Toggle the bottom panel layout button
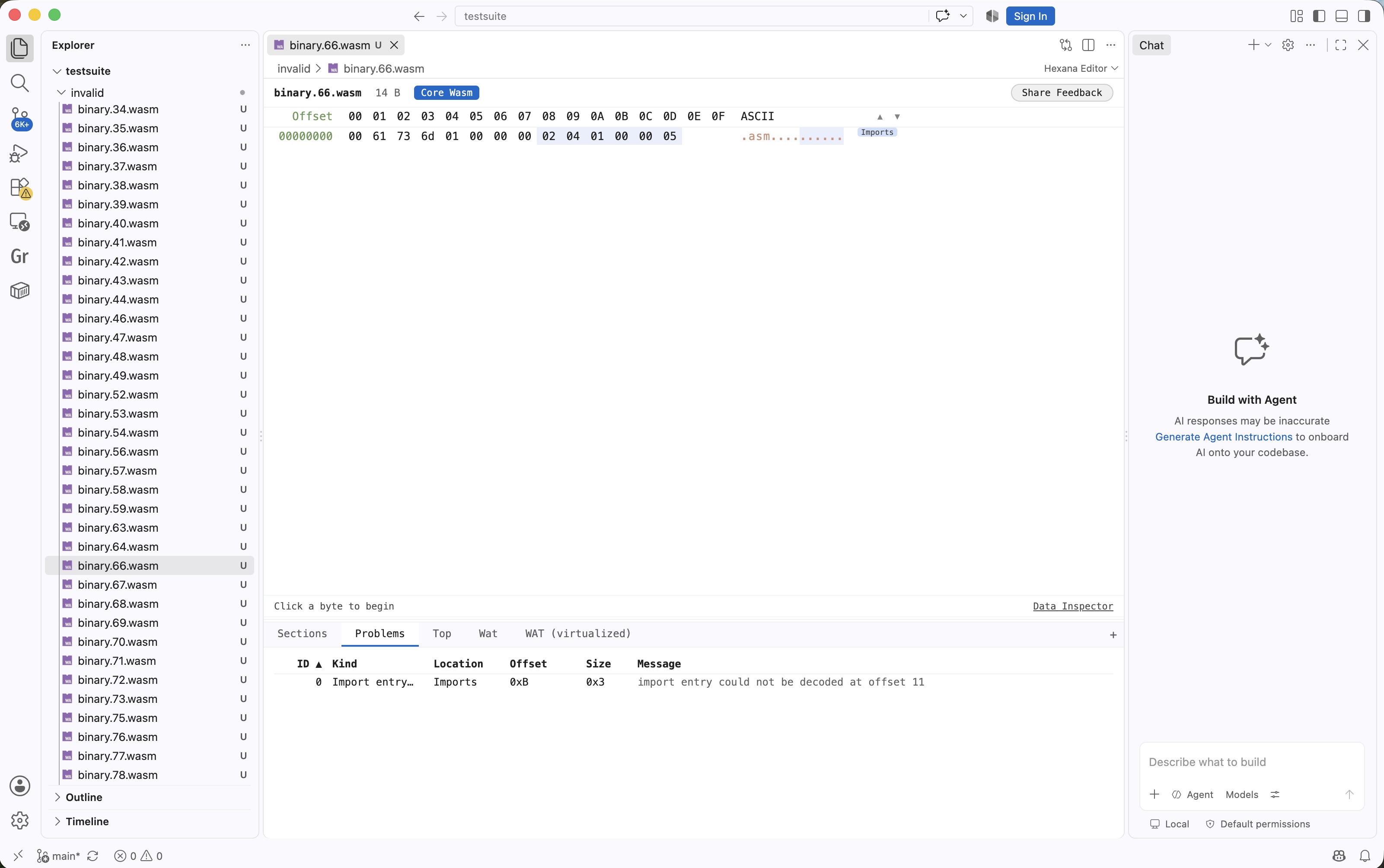The height and width of the screenshot is (868, 1384). [x=1342, y=16]
